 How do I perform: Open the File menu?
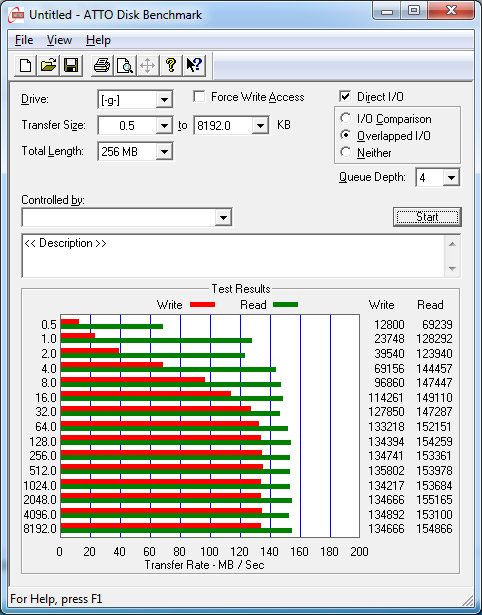pyautogui.click(x=24, y=40)
